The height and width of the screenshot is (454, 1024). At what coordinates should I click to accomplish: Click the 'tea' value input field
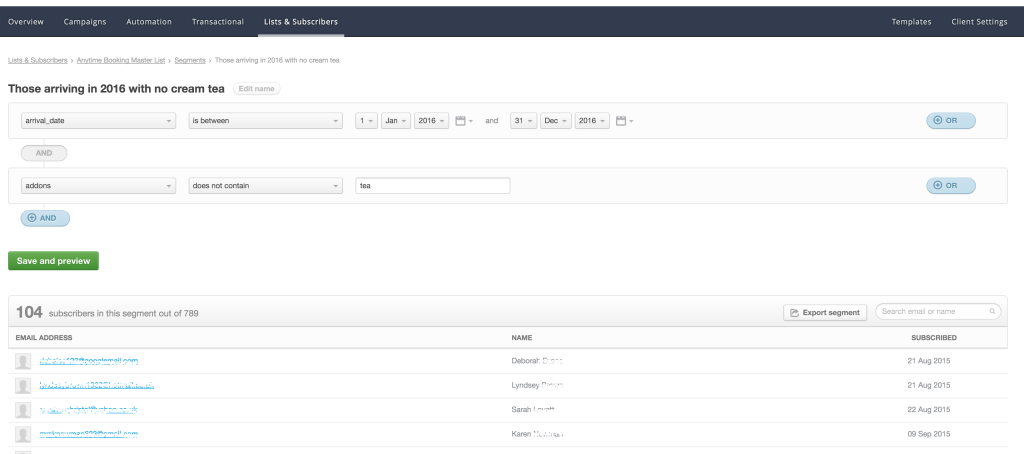click(432, 186)
